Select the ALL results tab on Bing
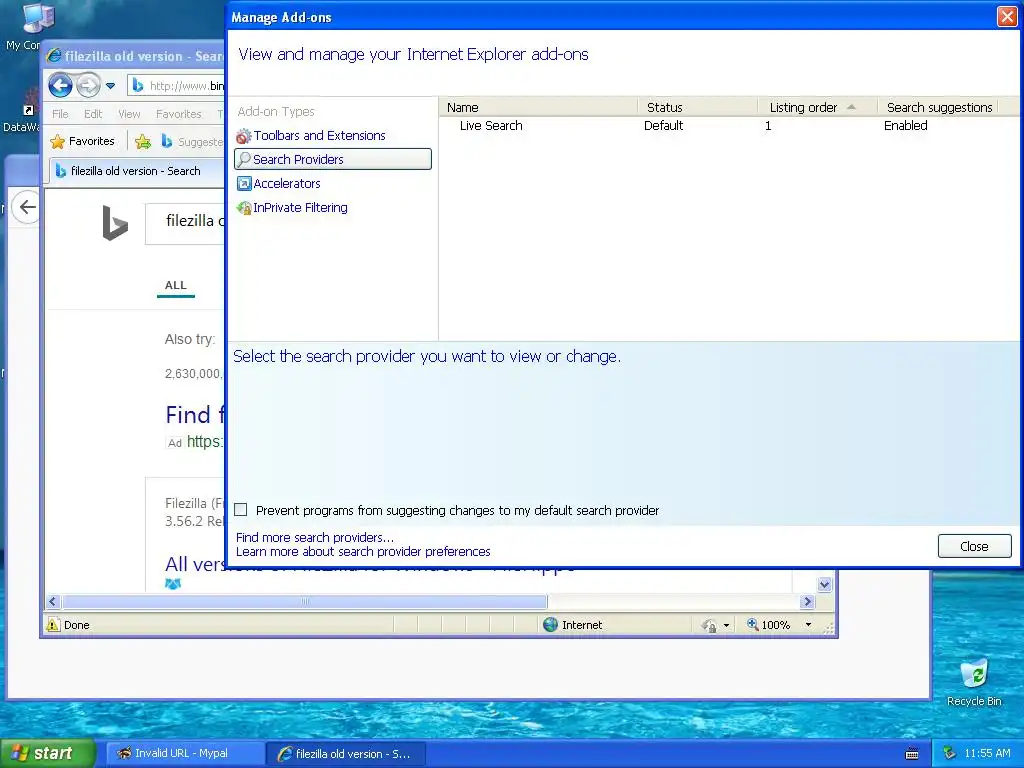Image resolution: width=1024 pixels, height=768 pixels. 176,285
